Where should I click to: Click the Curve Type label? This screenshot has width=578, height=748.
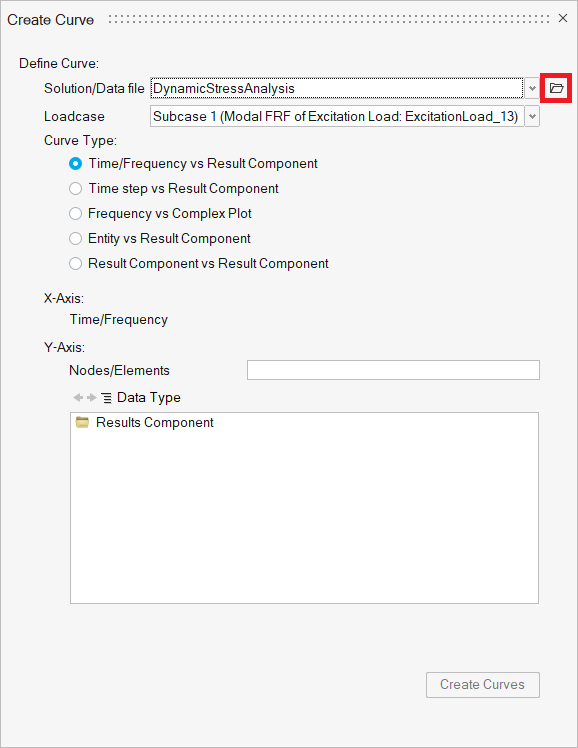[80, 140]
